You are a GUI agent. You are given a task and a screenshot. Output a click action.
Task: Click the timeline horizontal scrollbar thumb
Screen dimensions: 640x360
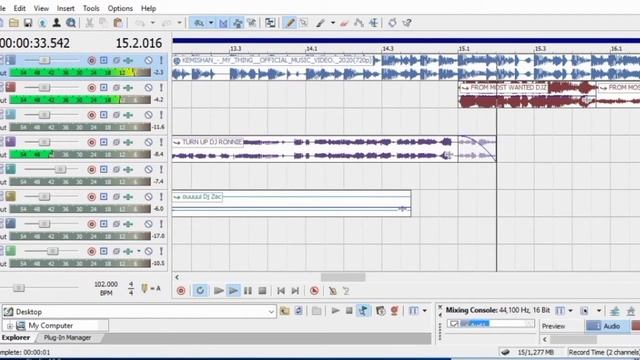[x=343, y=278]
